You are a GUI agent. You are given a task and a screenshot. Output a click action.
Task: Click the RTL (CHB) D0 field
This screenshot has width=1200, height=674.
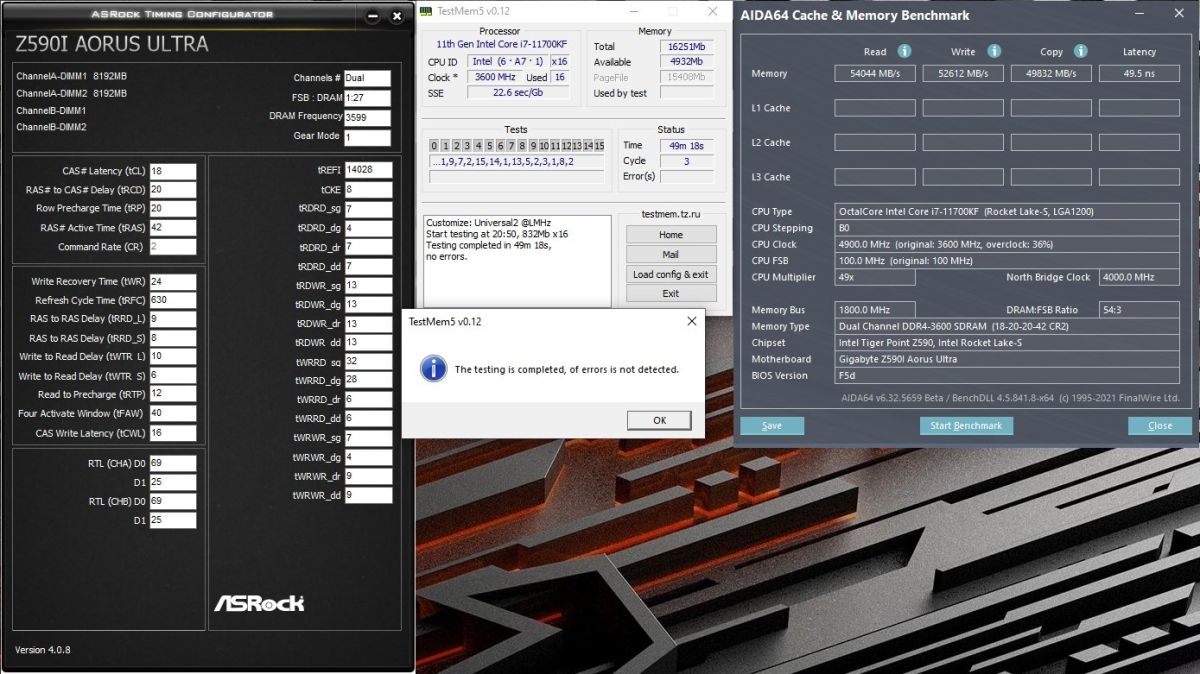coord(172,502)
